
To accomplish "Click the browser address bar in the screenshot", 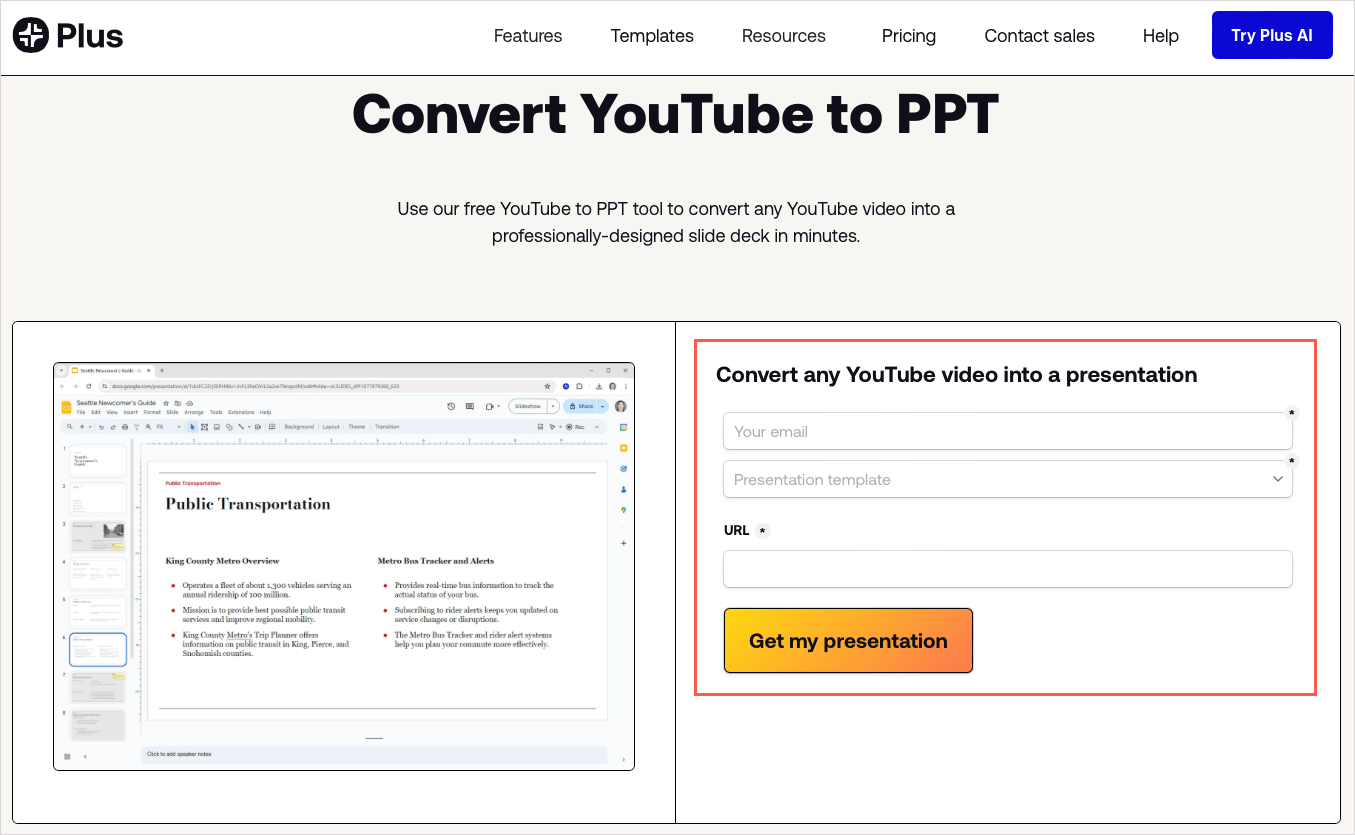I will [x=327, y=386].
